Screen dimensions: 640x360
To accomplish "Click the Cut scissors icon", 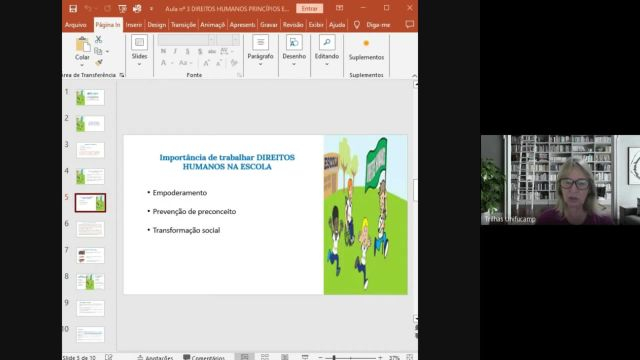I will point(98,40).
